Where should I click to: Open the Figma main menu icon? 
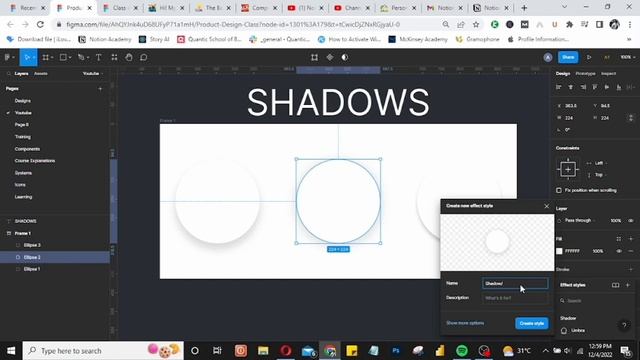(7, 58)
